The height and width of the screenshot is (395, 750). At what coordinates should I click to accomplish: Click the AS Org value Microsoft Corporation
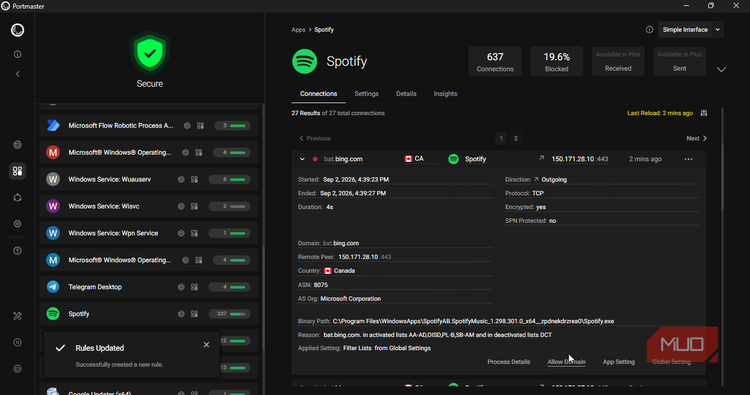[351, 299]
